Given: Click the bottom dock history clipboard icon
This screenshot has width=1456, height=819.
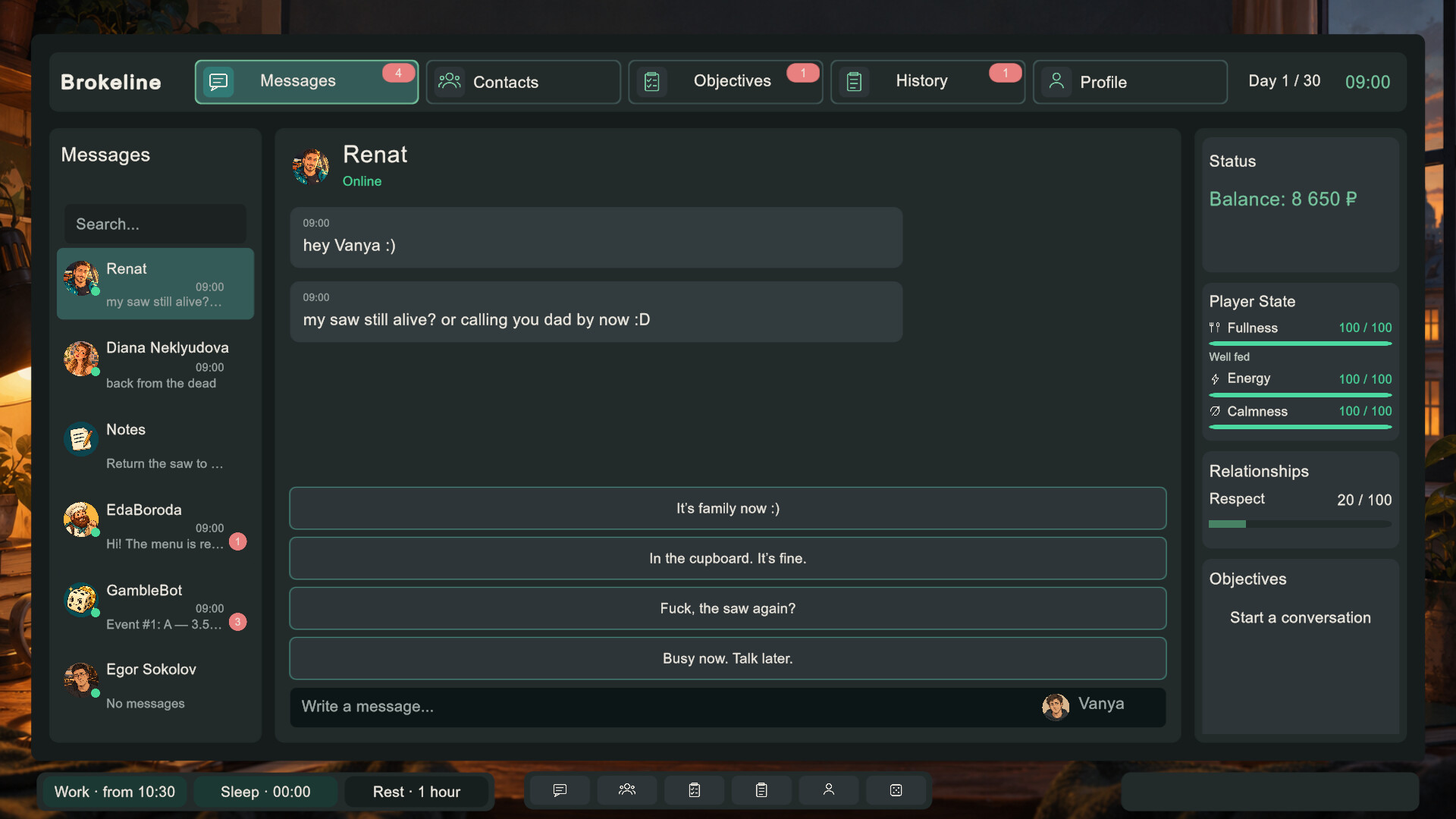Looking at the screenshot, I should 761,790.
